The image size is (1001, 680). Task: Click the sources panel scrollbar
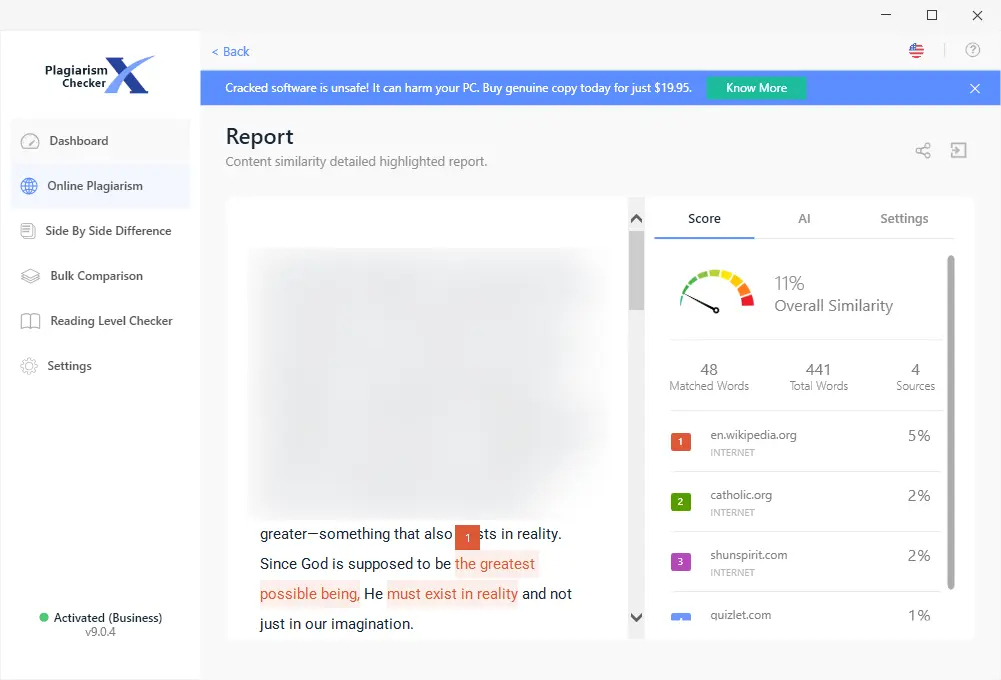(951, 422)
